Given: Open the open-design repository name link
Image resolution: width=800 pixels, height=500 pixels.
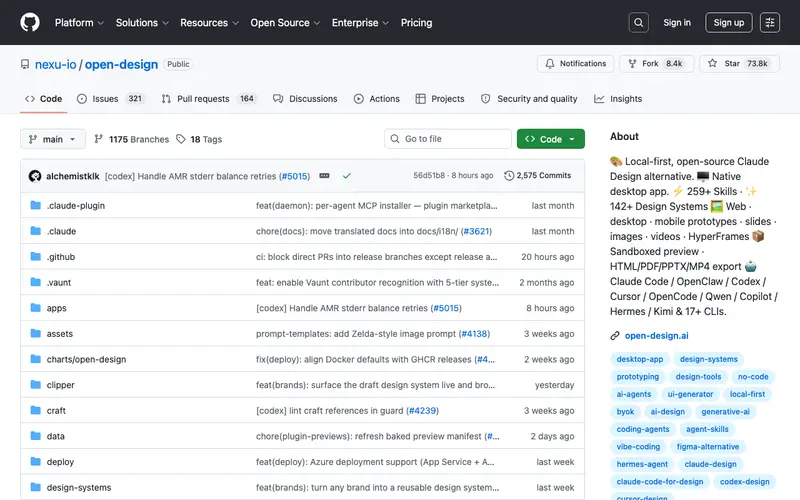Looking at the screenshot, I should (x=121, y=65).
